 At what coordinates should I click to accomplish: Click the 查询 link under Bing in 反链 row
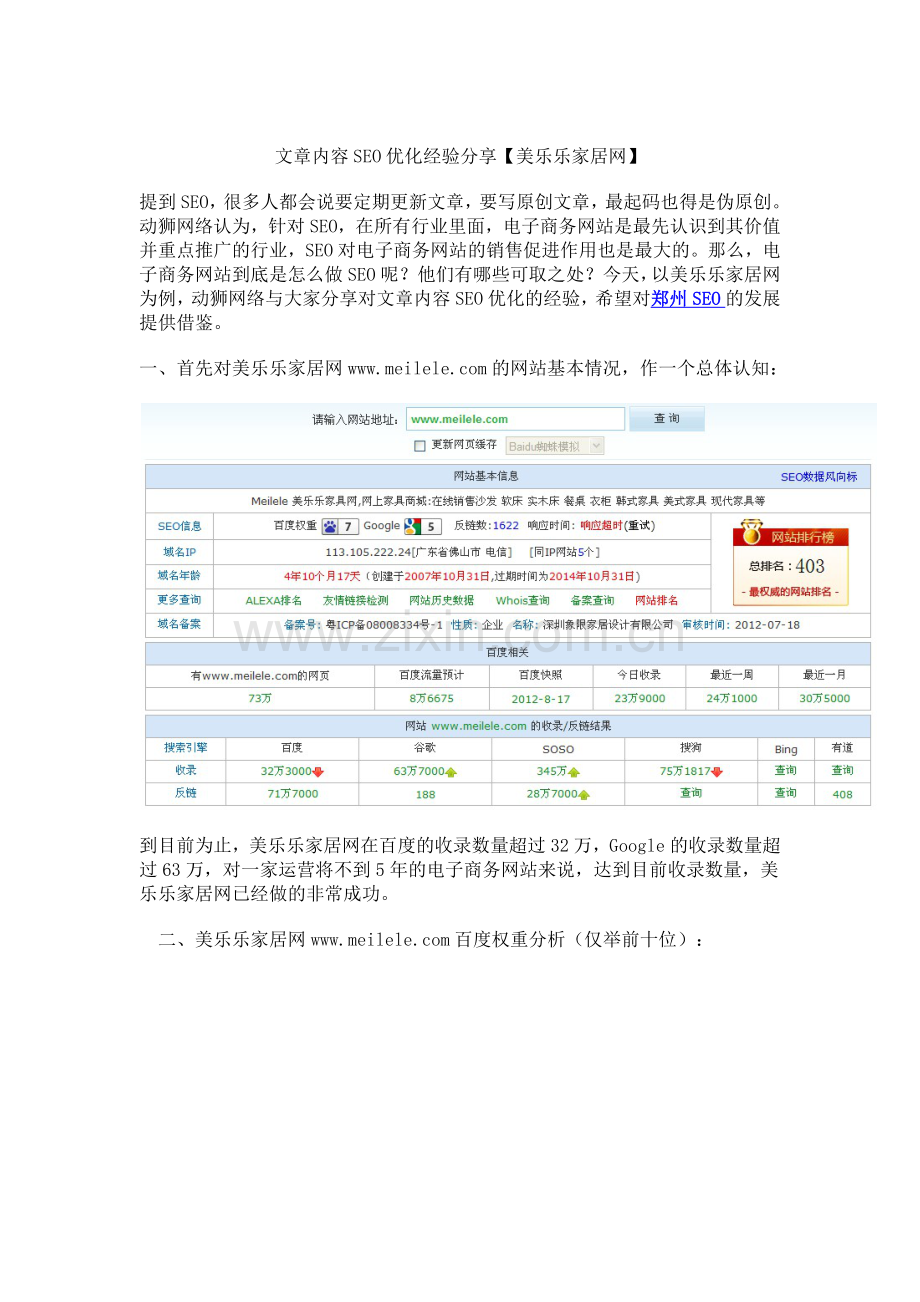point(786,793)
